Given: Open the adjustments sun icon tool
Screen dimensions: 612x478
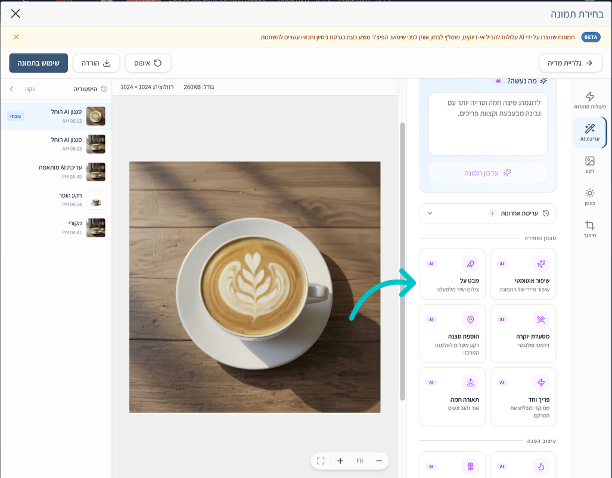Looking at the screenshot, I should click(589, 197).
